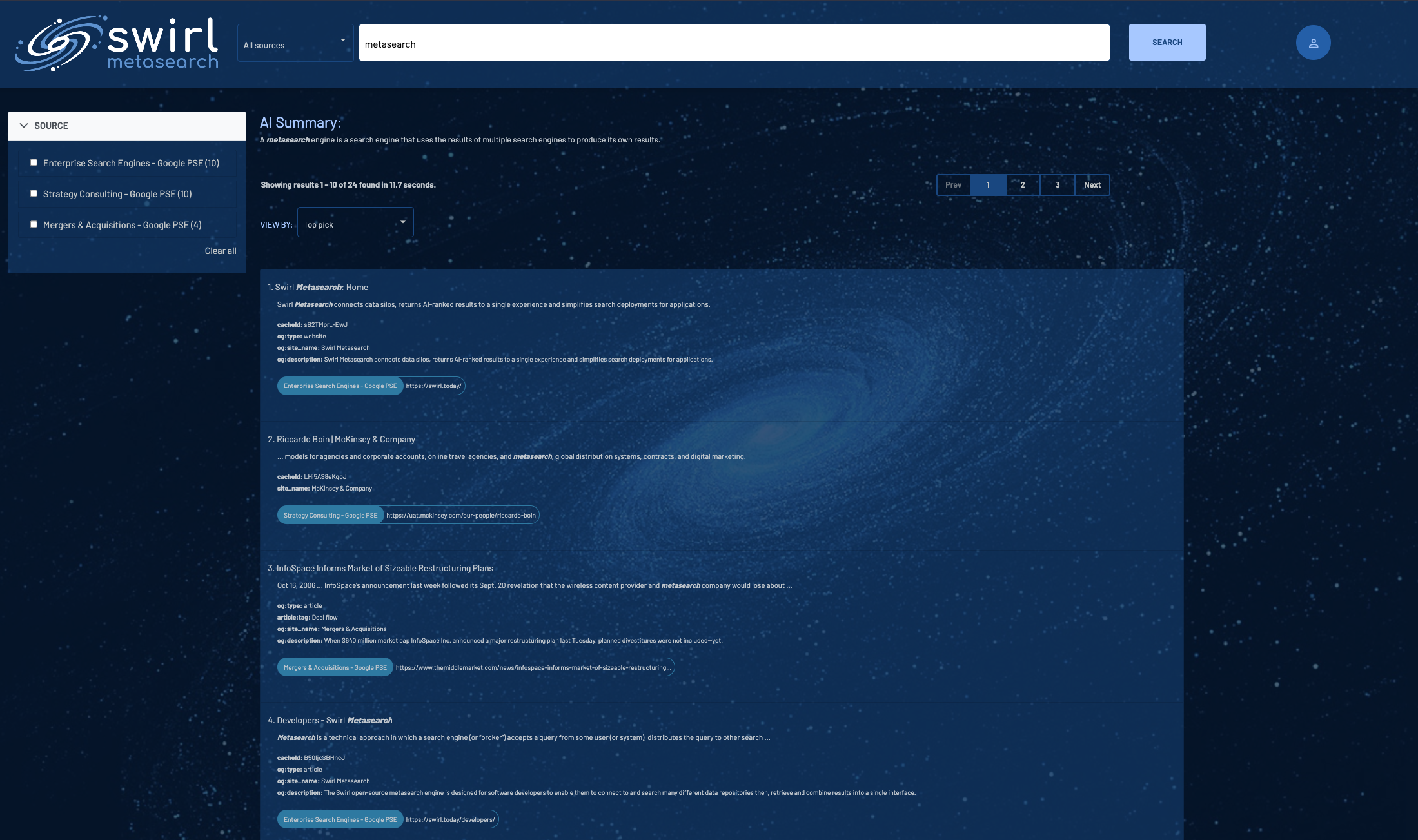Check Enterprise Search Engines - Google PSE
Viewport: 1418px width, 840px height.
34,163
